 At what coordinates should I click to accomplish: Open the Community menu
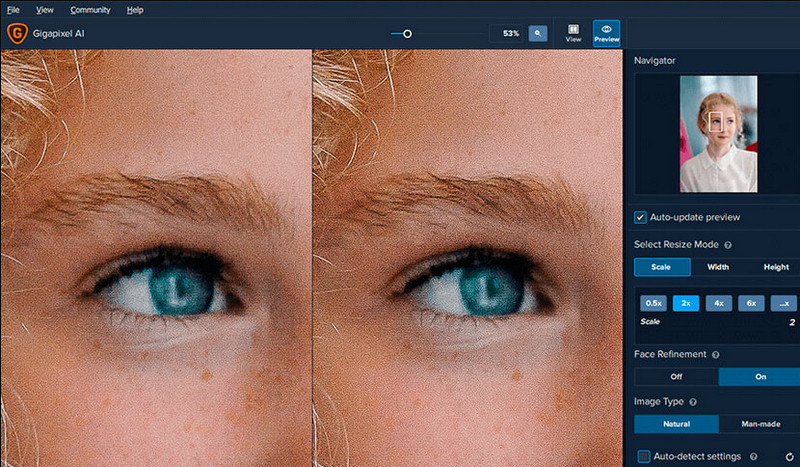90,10
